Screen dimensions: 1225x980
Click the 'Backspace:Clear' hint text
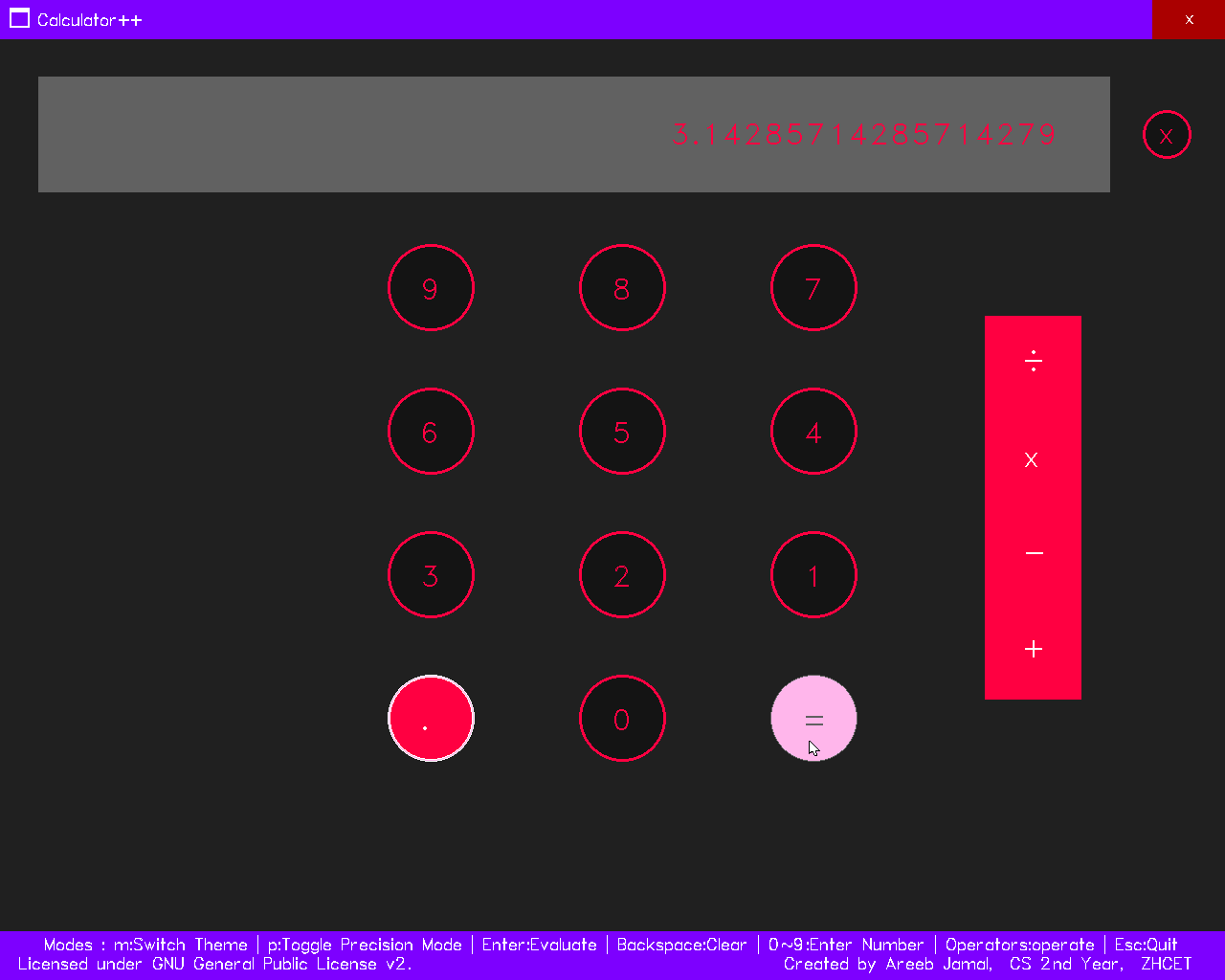pyautogui.click(x=681, y=945)
